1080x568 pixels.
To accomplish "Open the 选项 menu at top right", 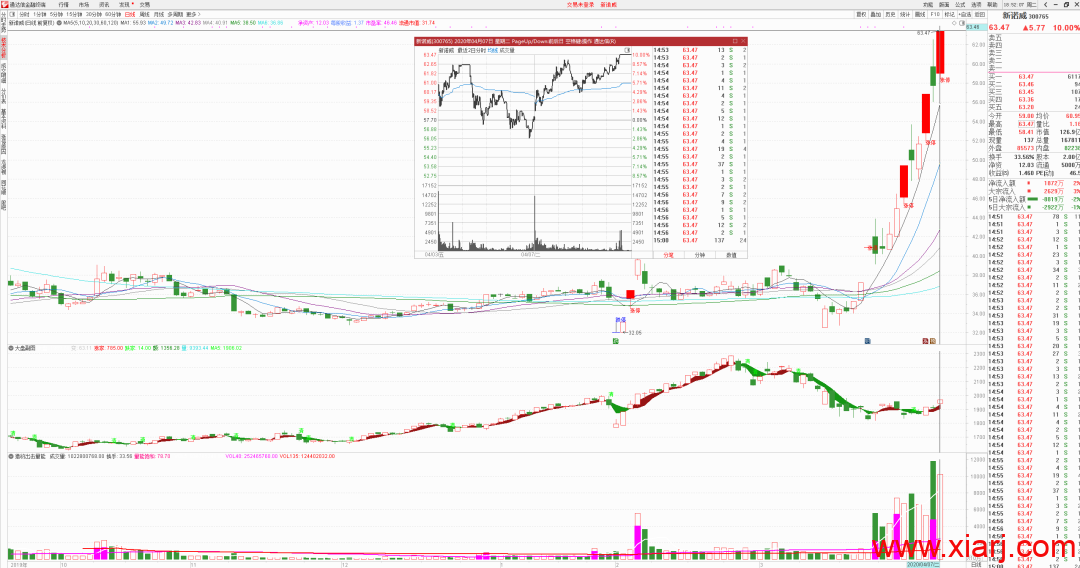I will 976,4.
